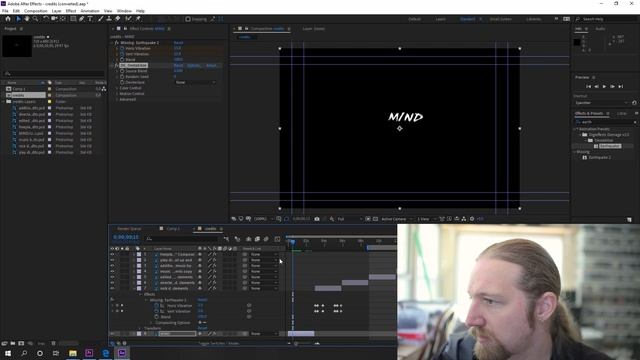
Task: Jump to first frame in Preview panel
Action: tap(589, 87)
